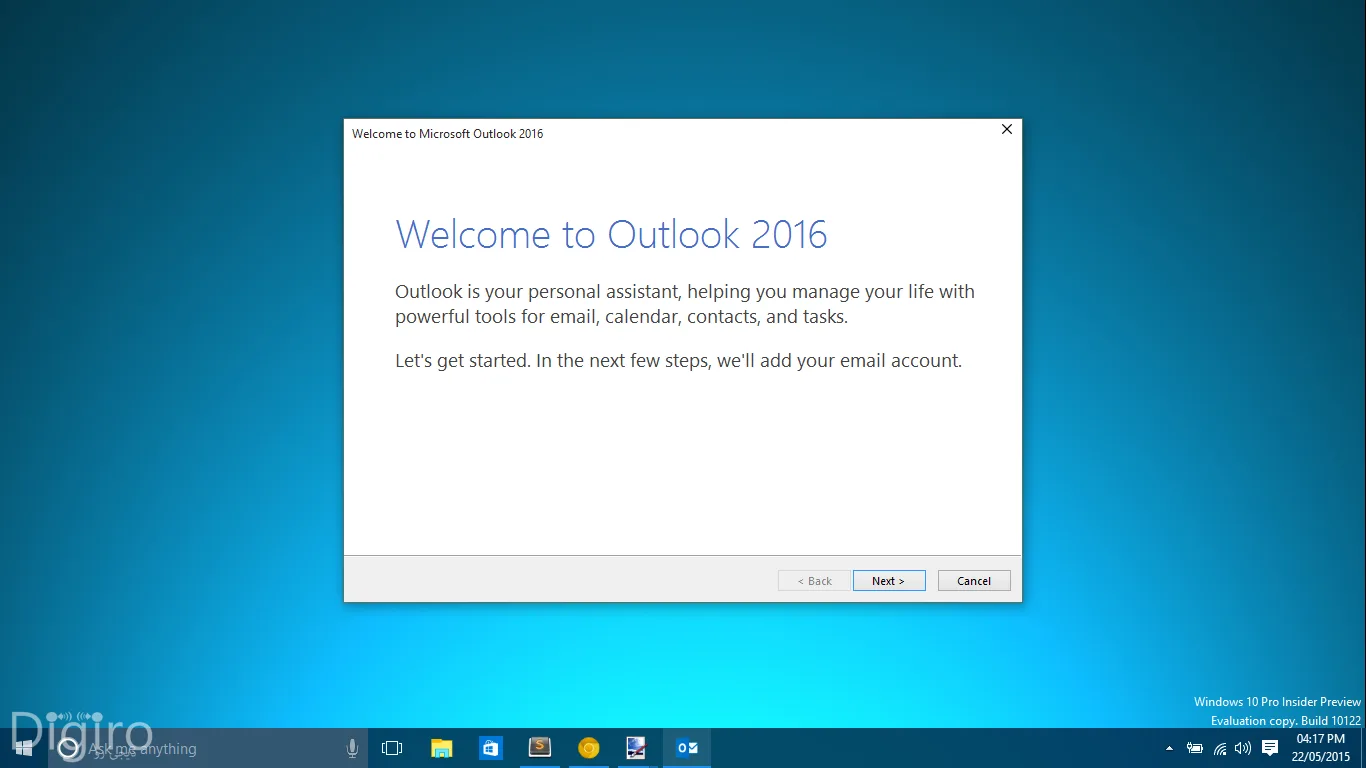1366x768 pixels.
Task: Open the yellow Chrome Canary taskbar icon
Action: click(x=588, y=748)
